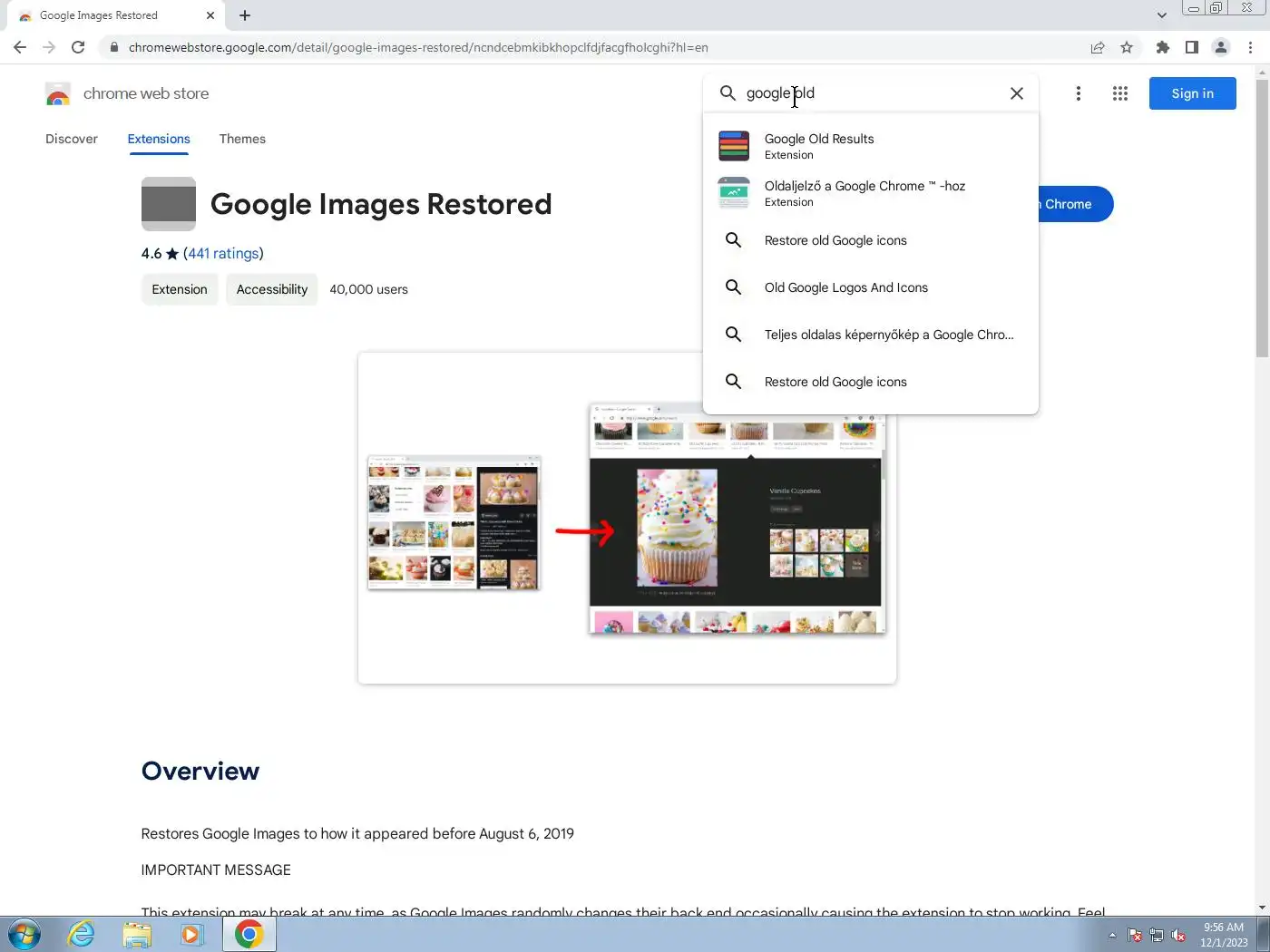The width and height of the screenshot is (1270, 952).
Task: Launch Internet Explorer from the taskbar
Action: click(82, 934)
